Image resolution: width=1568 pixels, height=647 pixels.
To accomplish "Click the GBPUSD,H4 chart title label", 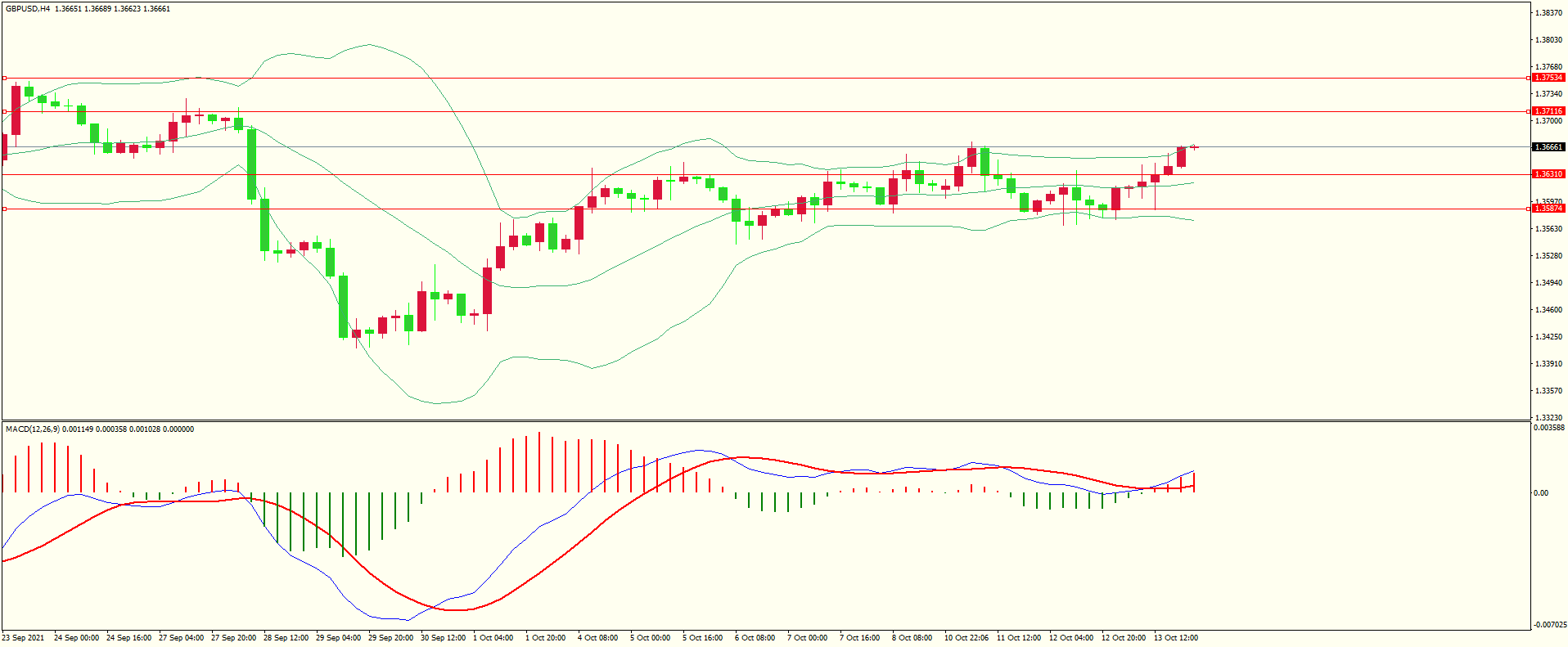I will [x=28, y=9].
